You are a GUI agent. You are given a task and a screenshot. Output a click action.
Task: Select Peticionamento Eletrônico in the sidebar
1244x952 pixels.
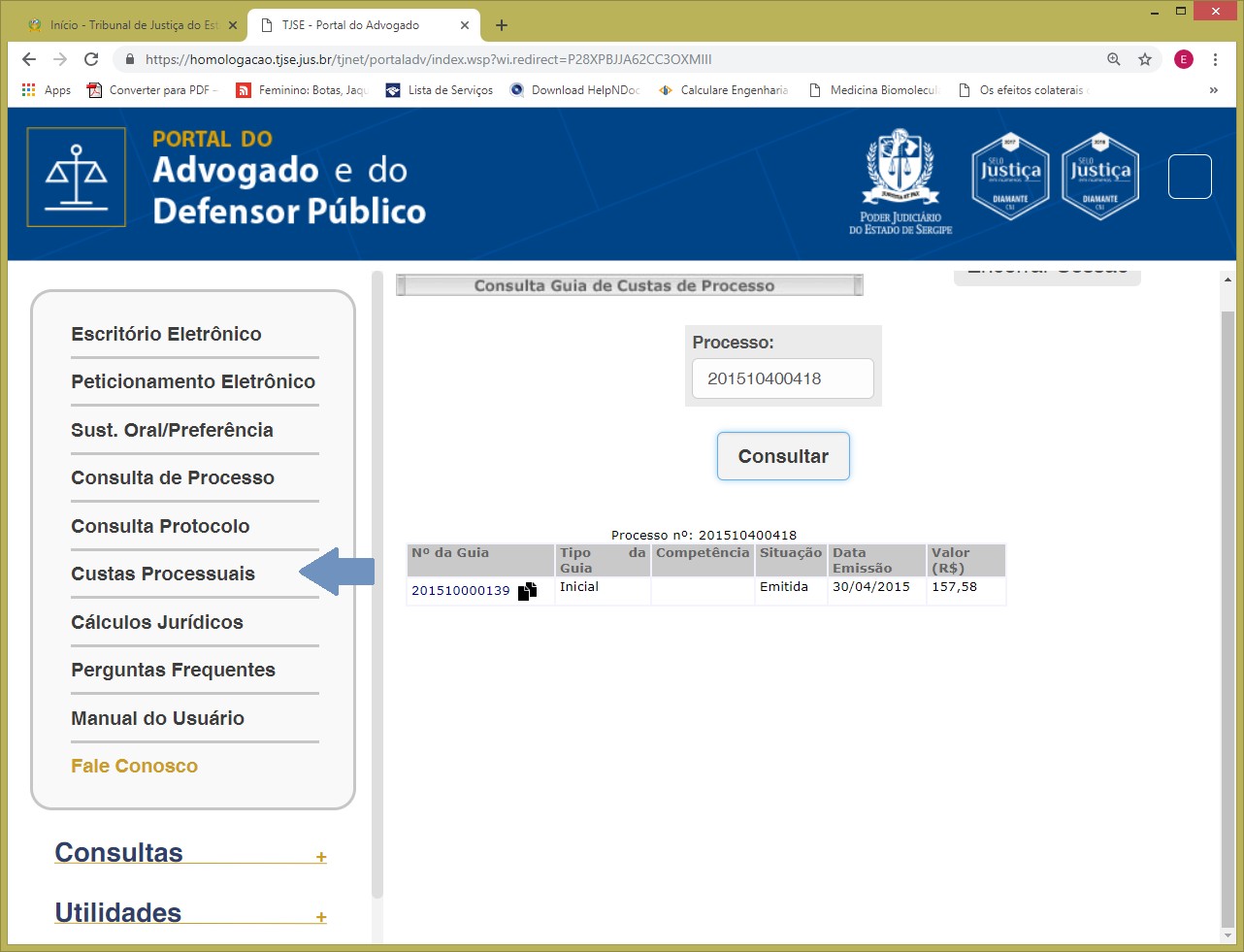193,381
